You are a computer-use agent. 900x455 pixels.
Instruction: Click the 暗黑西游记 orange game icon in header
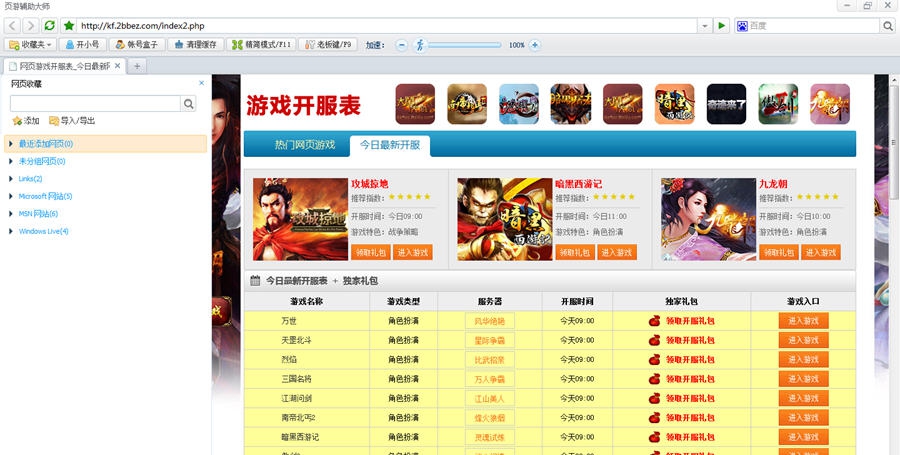coord(674,104)
